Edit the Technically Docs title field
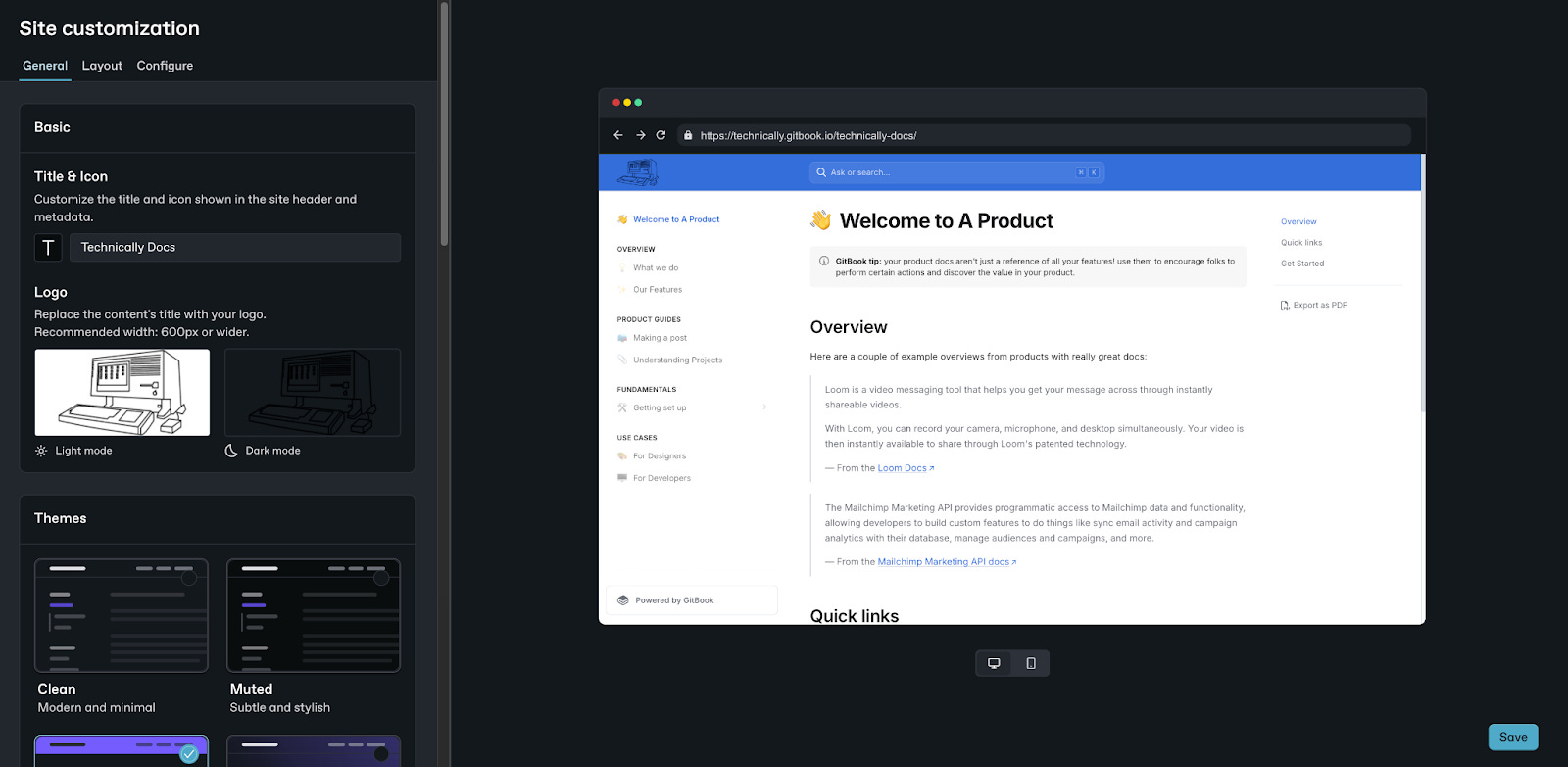This screenshot has height=767, width=1568. pyautogui.click(x=235, y=247)
